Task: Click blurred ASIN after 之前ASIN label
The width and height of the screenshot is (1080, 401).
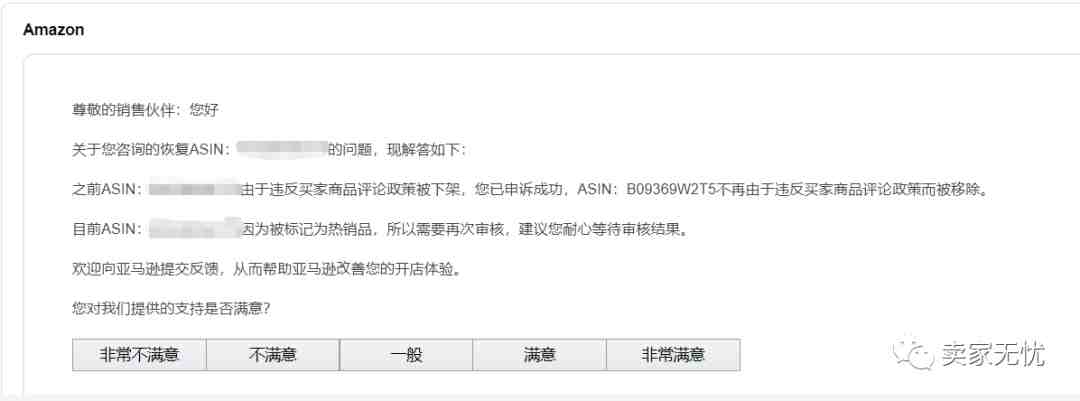Action: [x=194, y=189]
